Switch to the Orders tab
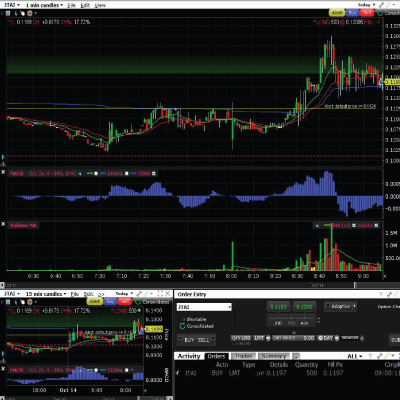 (x=216, y=356)
